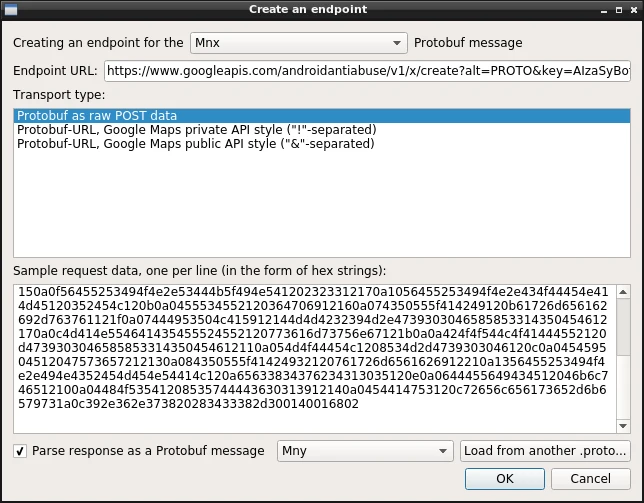Click the scroll up arrow of hex data box
The height and width of the screenshot is (503, 644).
click(623, 292)
